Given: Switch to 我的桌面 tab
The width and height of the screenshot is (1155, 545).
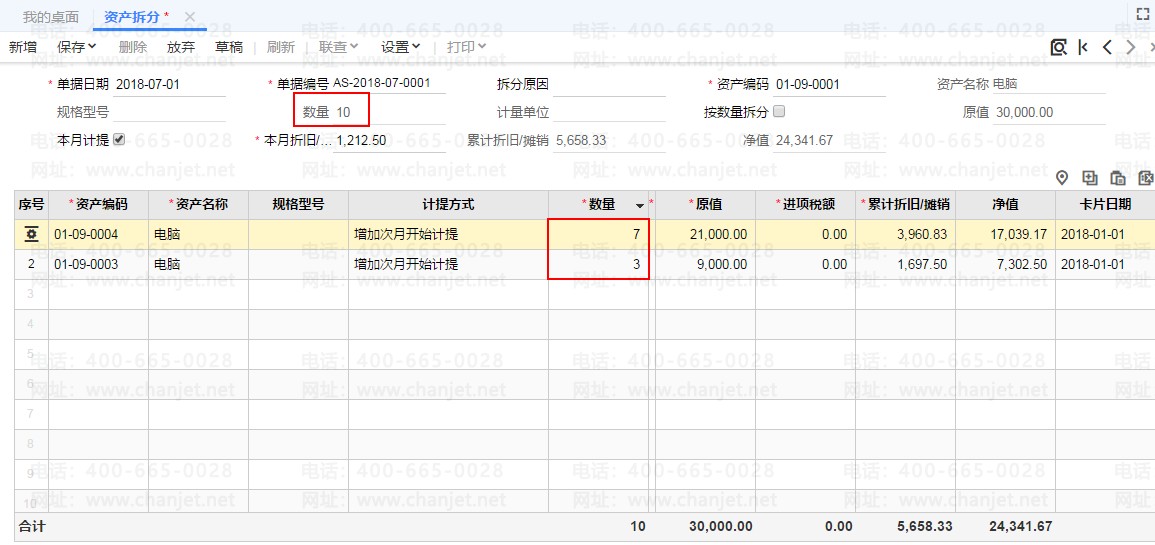Looking at the screenshot, I should [x=49, y=16].
